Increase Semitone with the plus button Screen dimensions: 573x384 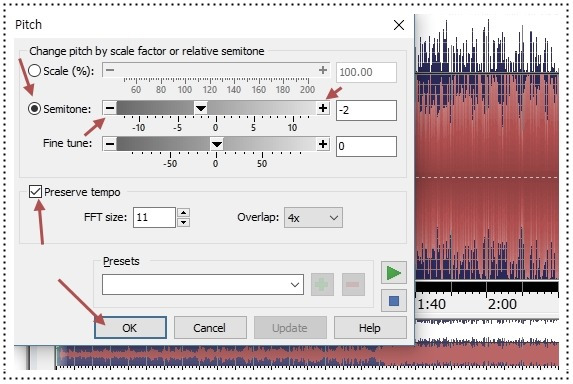coord(323,108)
